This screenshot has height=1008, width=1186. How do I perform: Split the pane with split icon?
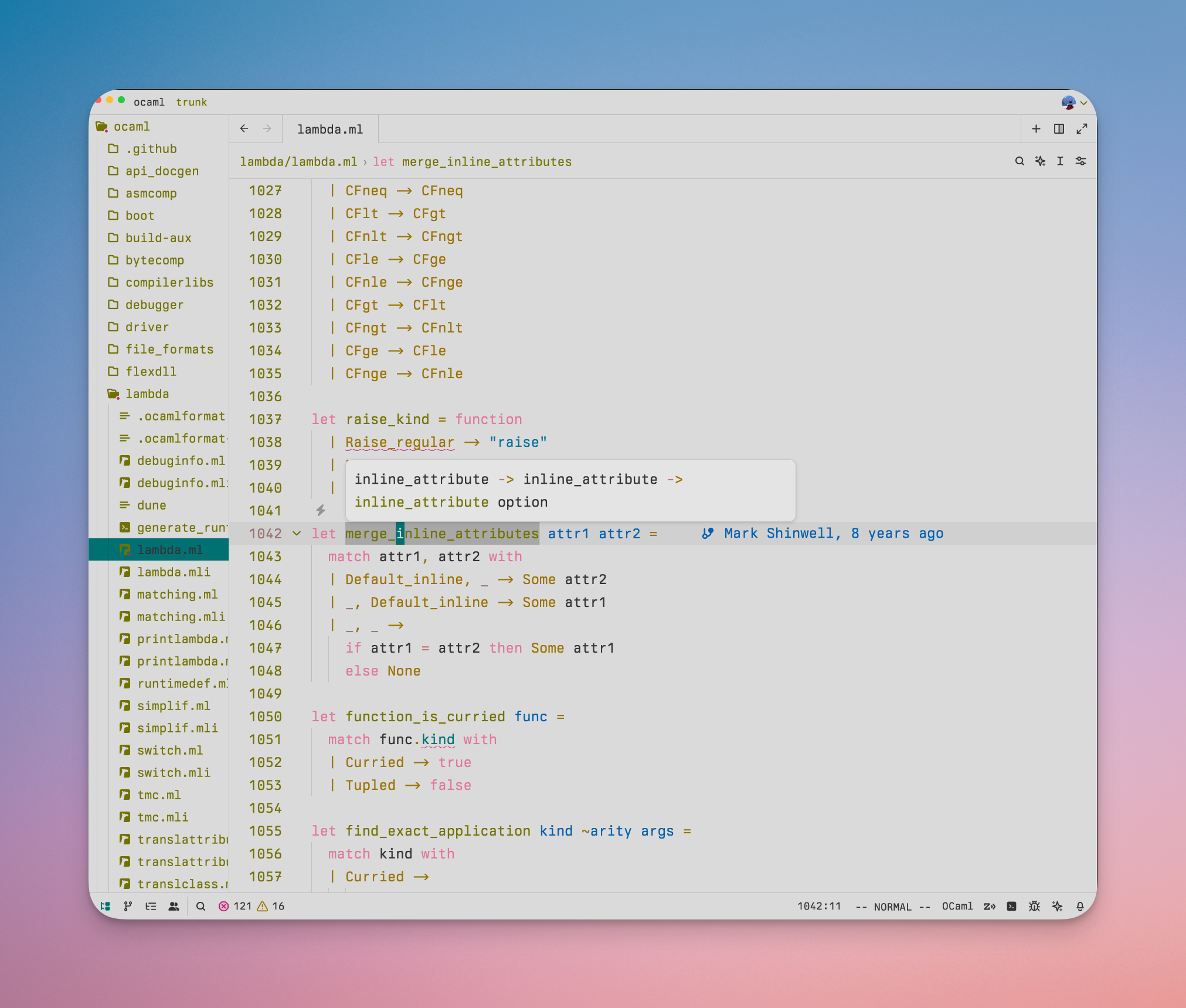1059,129
